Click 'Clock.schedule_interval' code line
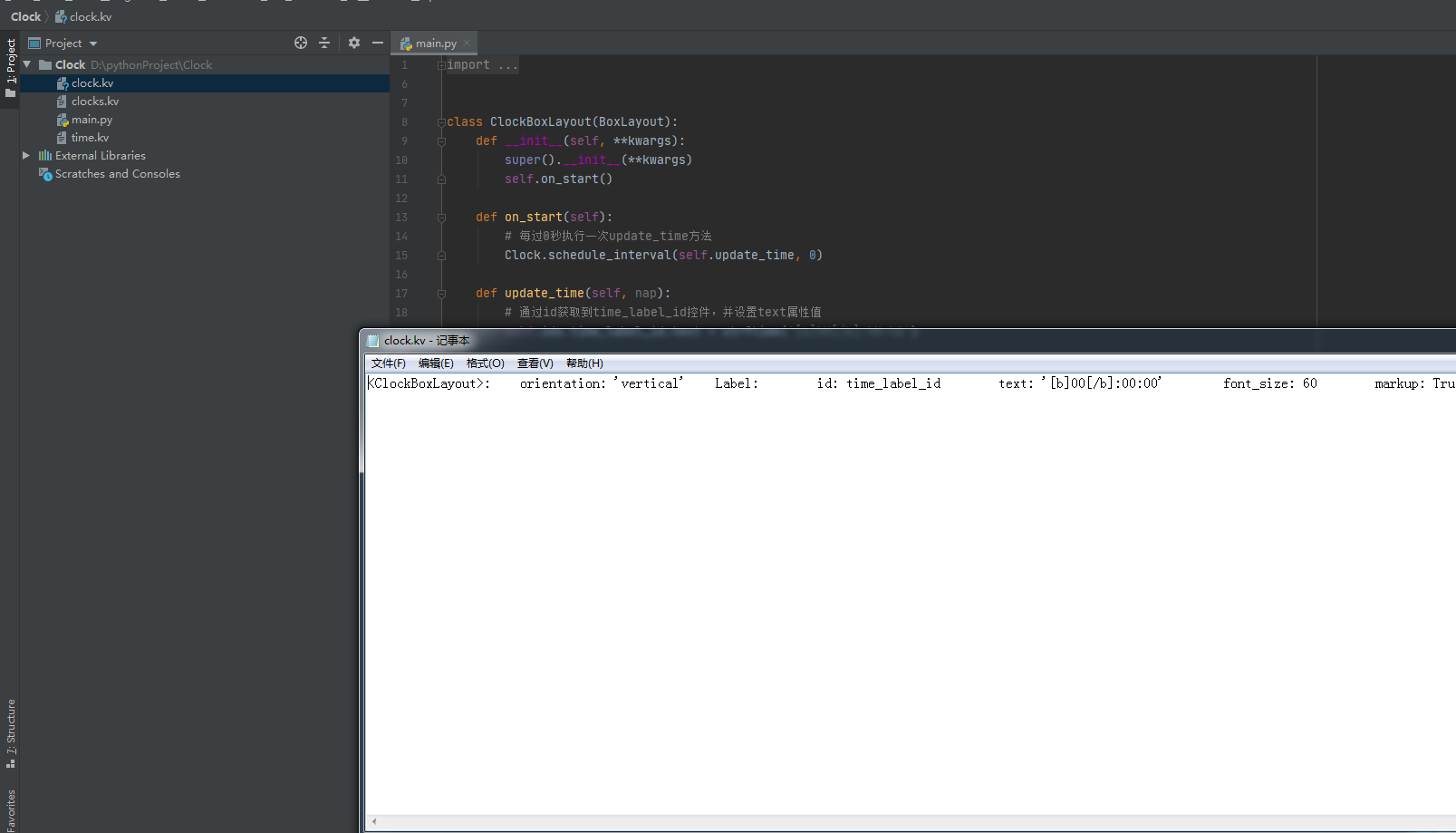Viewport: 1456px width, 833px height. point(663,256)
